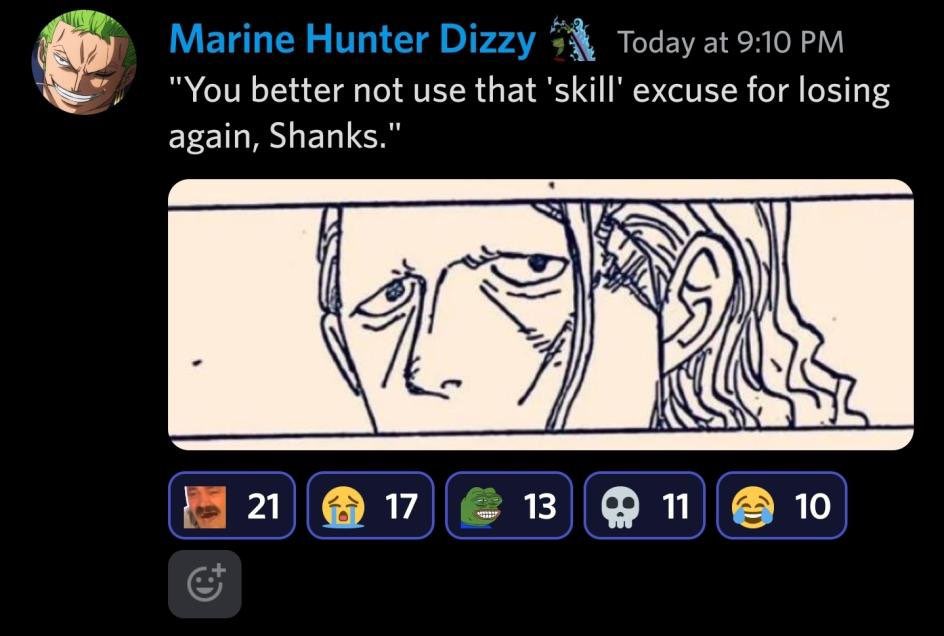Open the manga panel image attachment

pos(541,314)
